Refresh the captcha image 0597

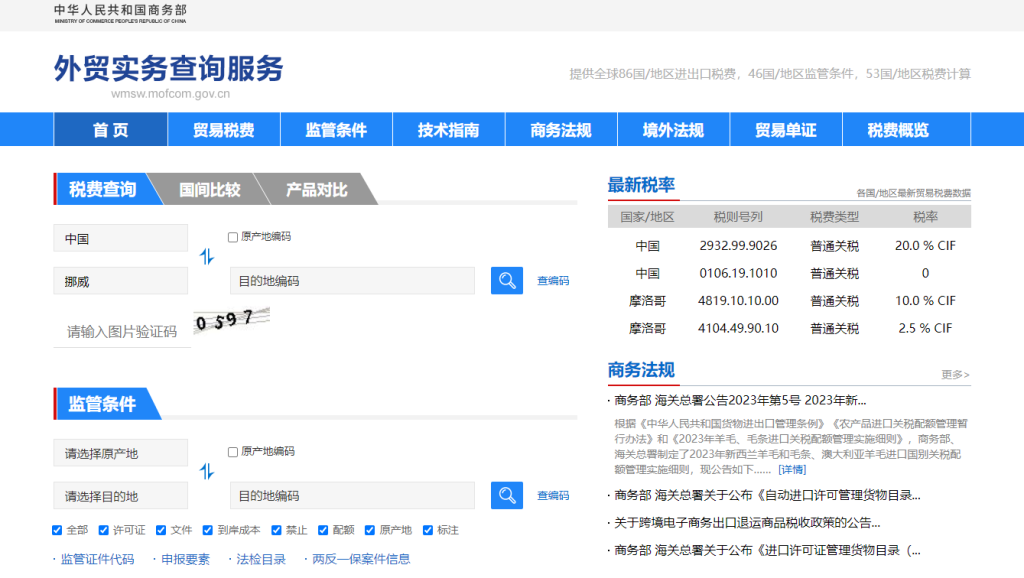tap(232, 320)
